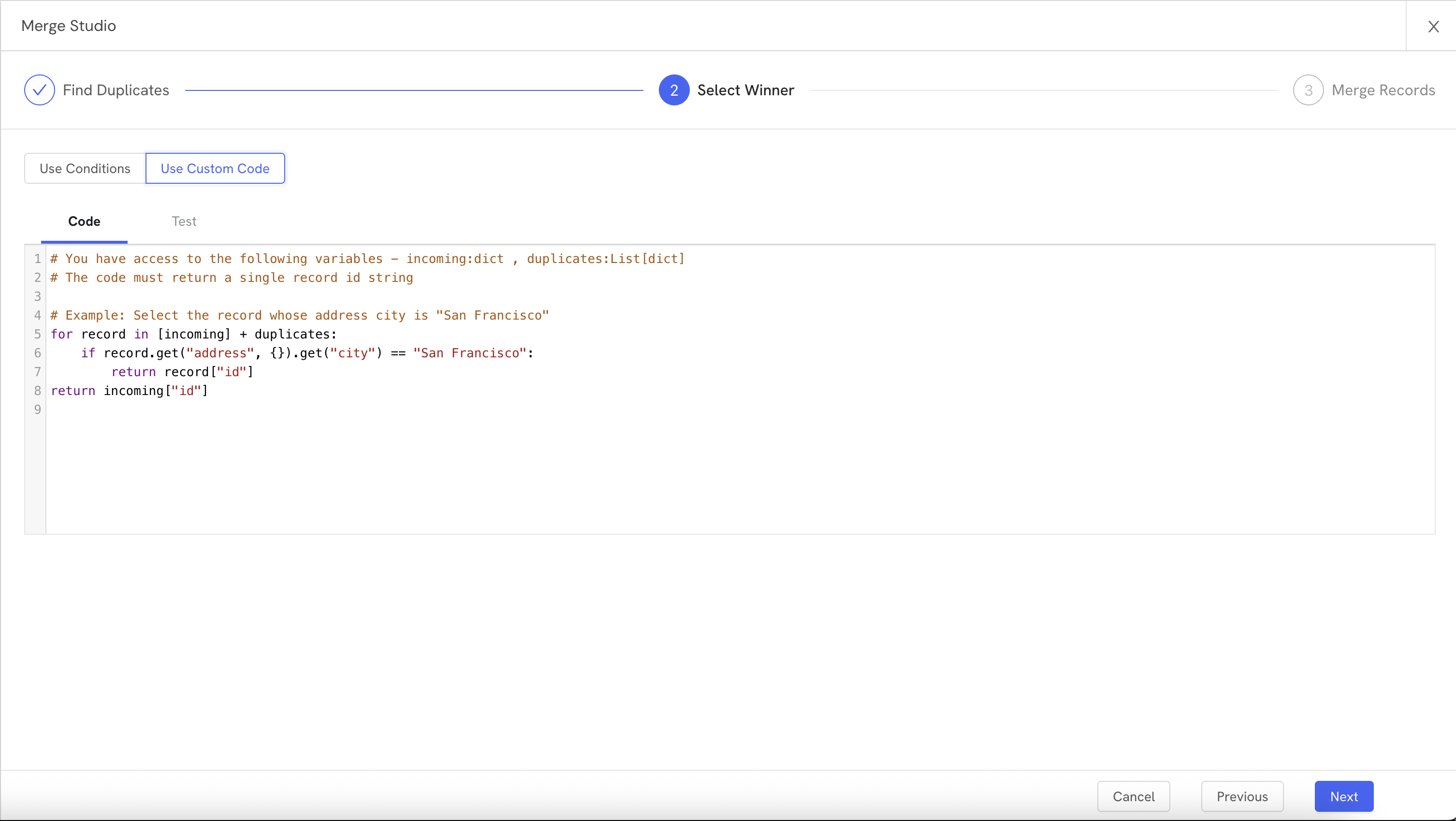Go back with the Previous button
The image size is (1456, 821).
(1242, 796)
